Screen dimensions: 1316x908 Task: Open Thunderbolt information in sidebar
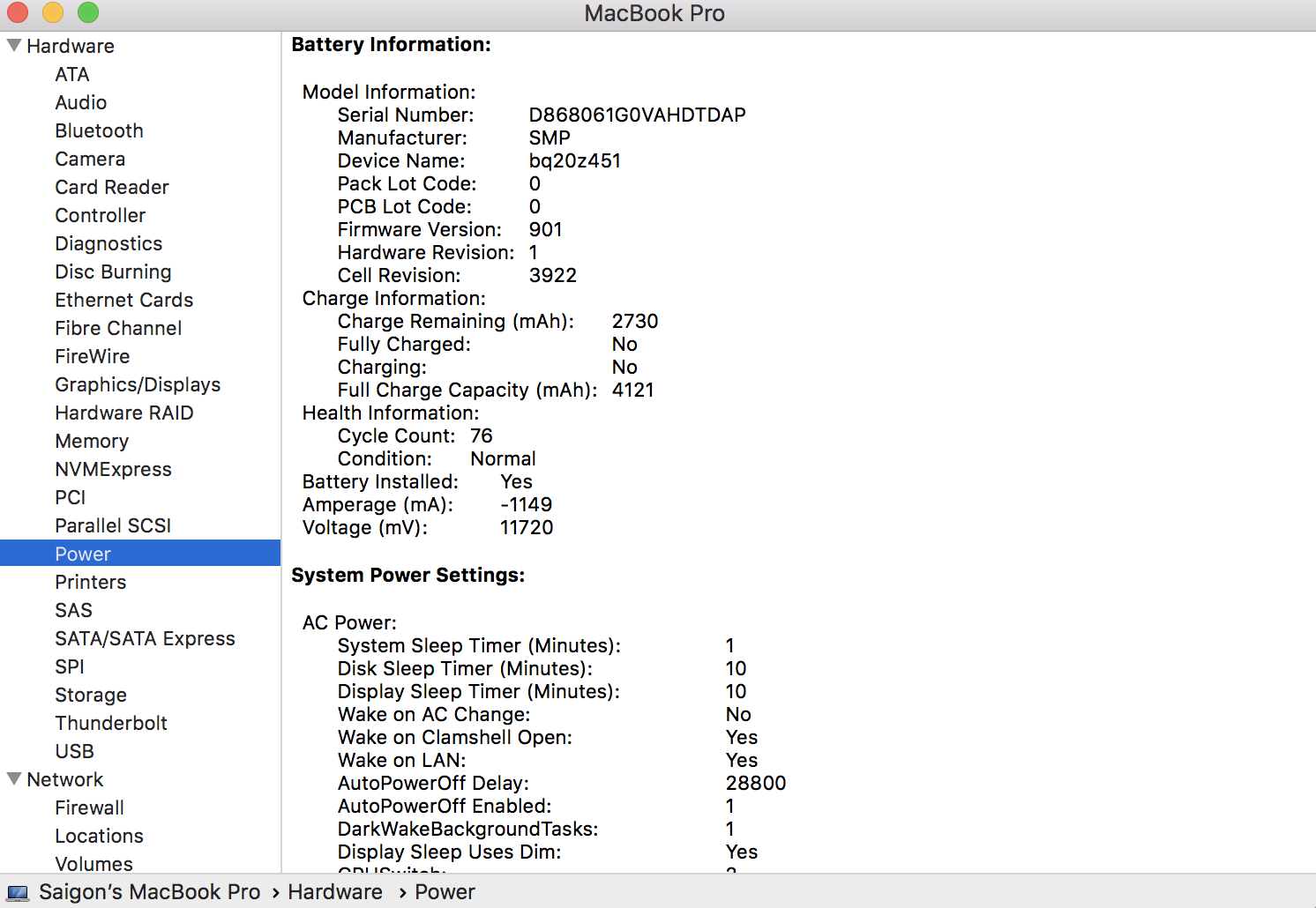[x=111, y=723]
